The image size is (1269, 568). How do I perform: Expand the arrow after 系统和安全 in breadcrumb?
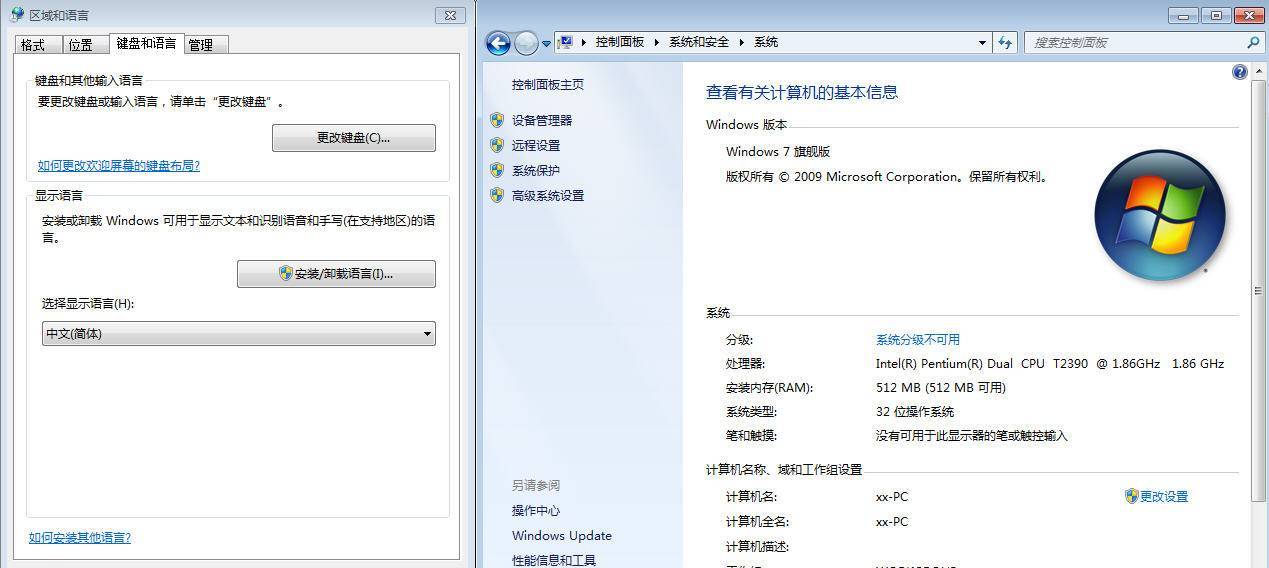[742, 42]
